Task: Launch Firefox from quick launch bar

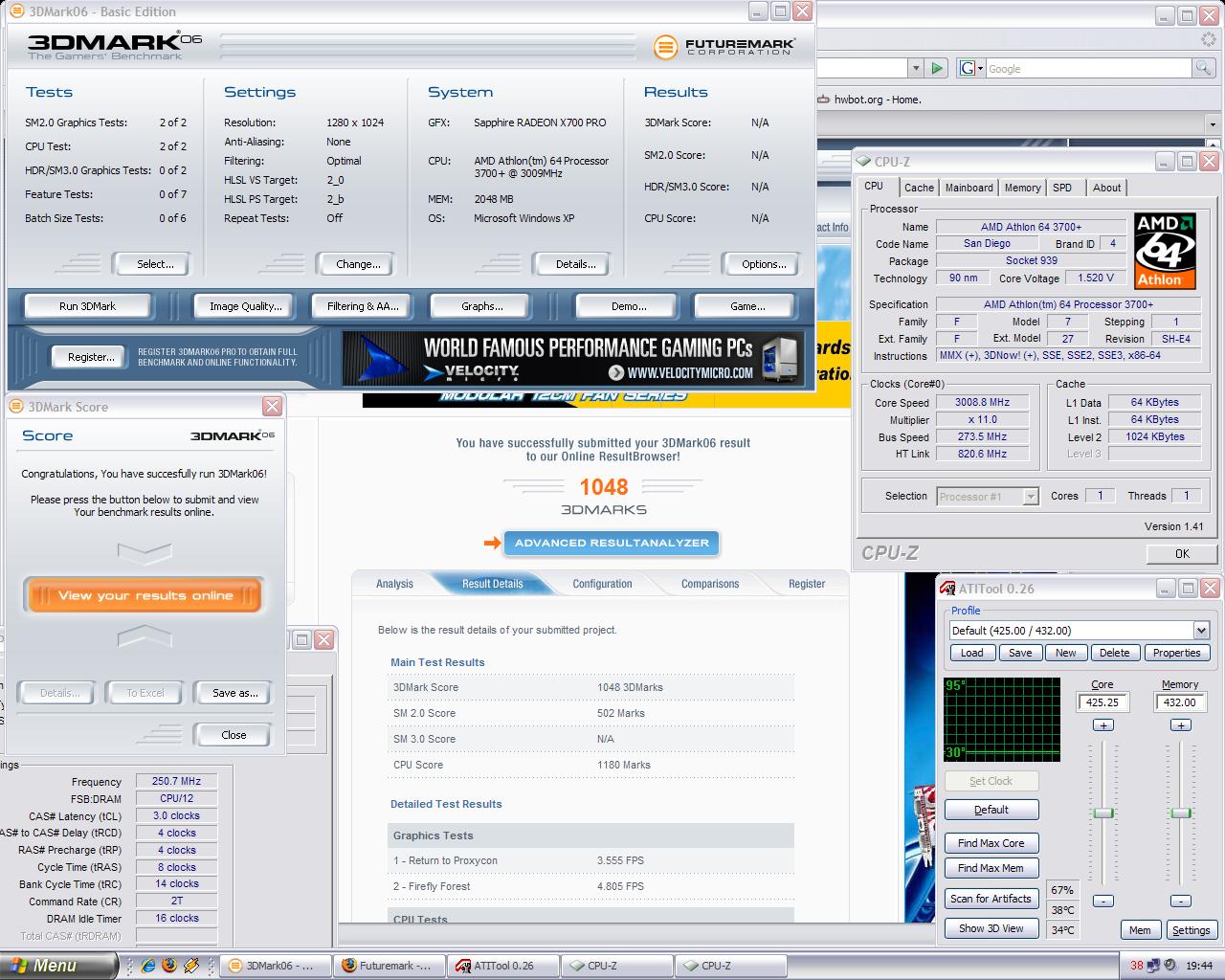Action: coord(169,966)
